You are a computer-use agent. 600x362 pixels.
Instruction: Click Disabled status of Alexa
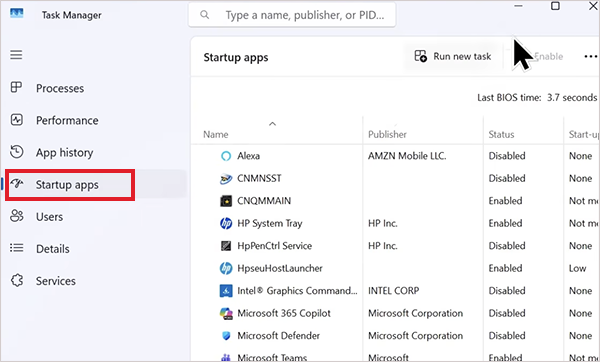point(507,156)
